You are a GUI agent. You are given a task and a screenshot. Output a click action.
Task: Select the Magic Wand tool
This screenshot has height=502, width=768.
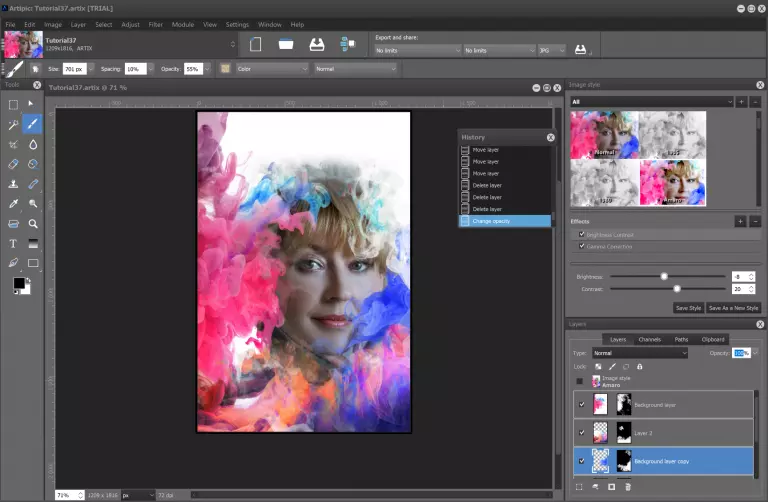pyautogui.click(x=13, y=124)
